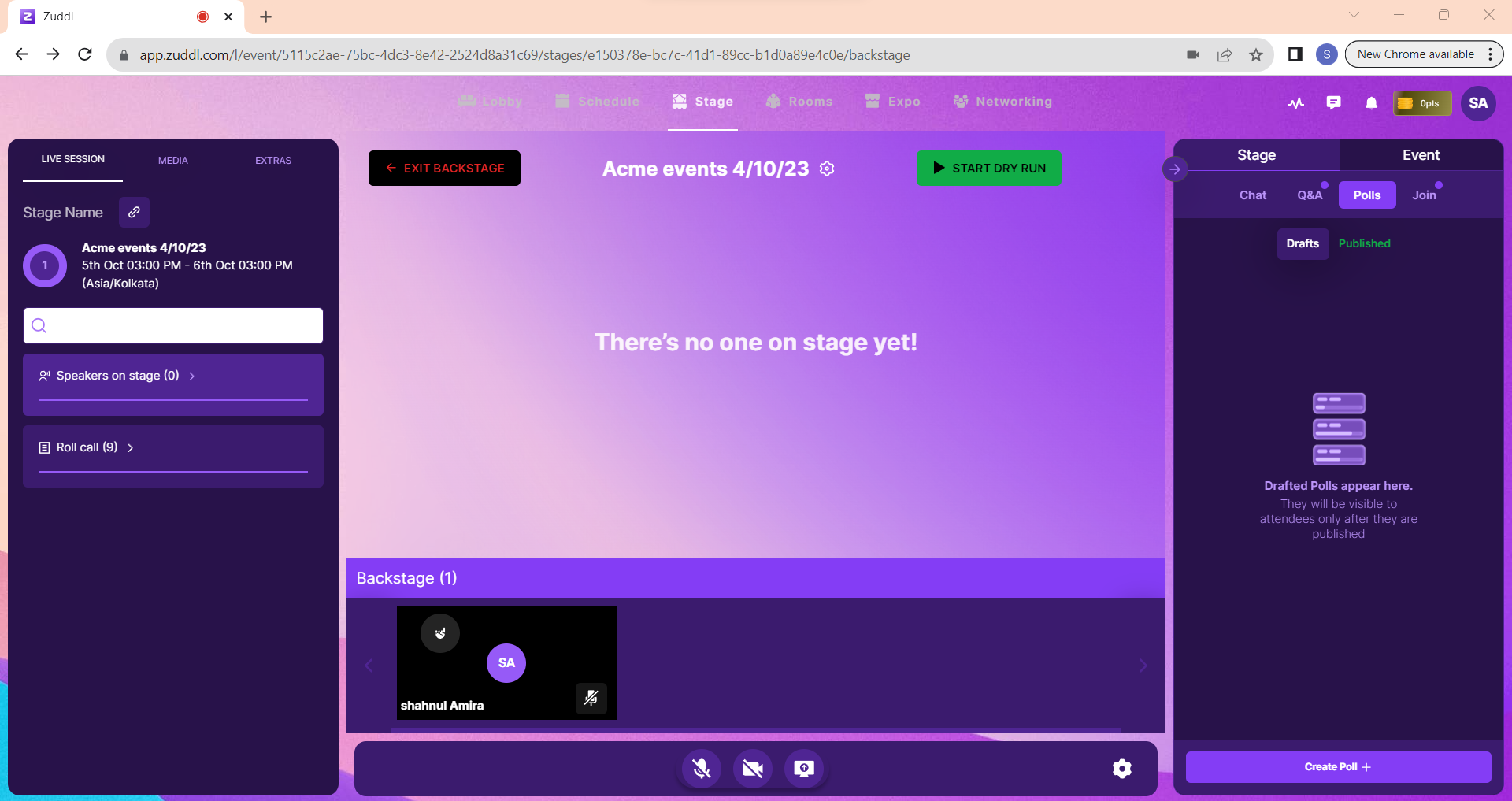Go to Schedule in top navigation
Image resolution: width=1512 pixels, height=801 pixels.
(597, 102)
